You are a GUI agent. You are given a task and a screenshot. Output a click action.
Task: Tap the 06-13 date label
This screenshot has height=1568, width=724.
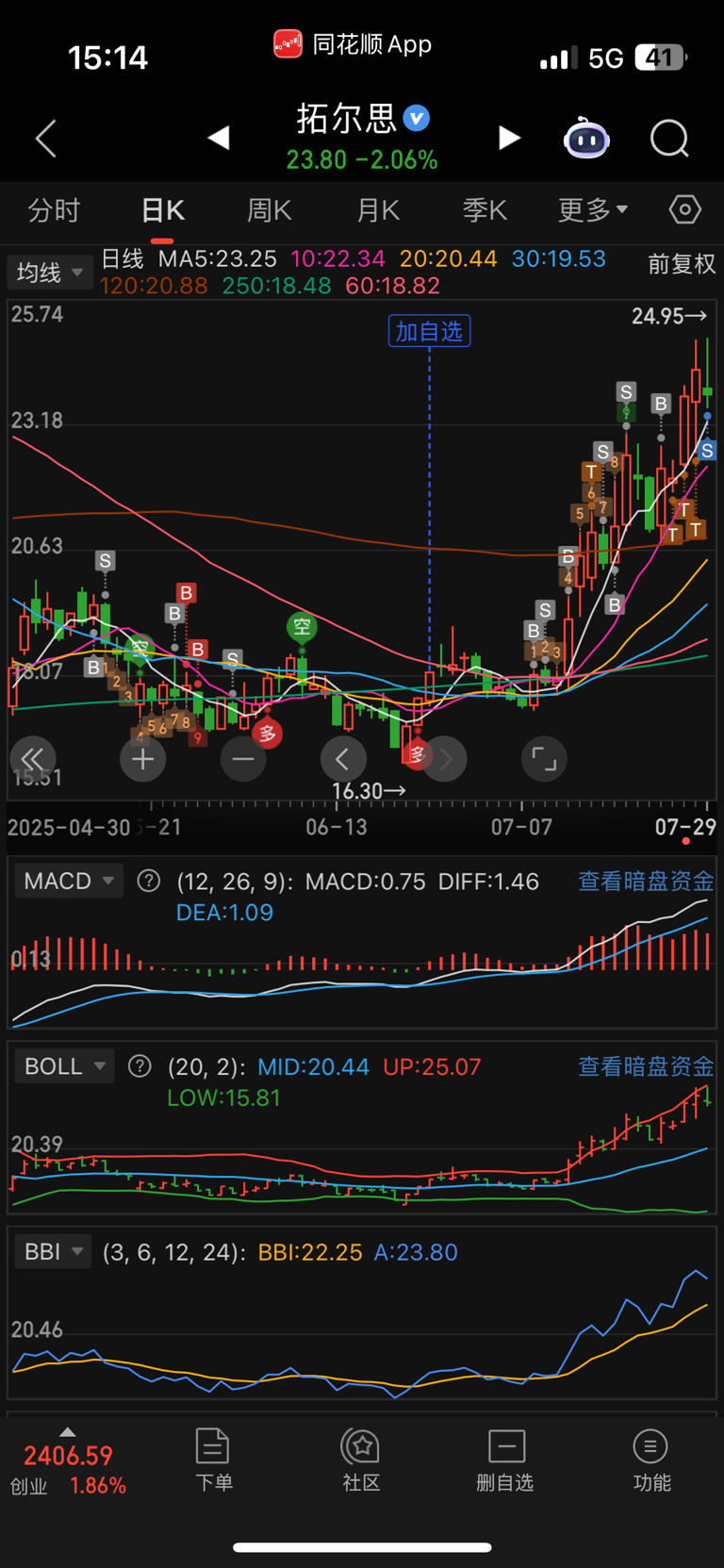click(x=337, y=827)
